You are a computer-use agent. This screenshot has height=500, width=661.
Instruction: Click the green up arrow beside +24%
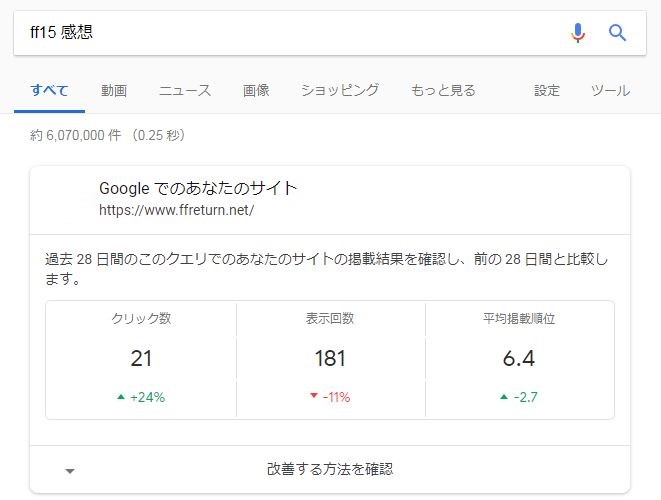click(121, 397)
